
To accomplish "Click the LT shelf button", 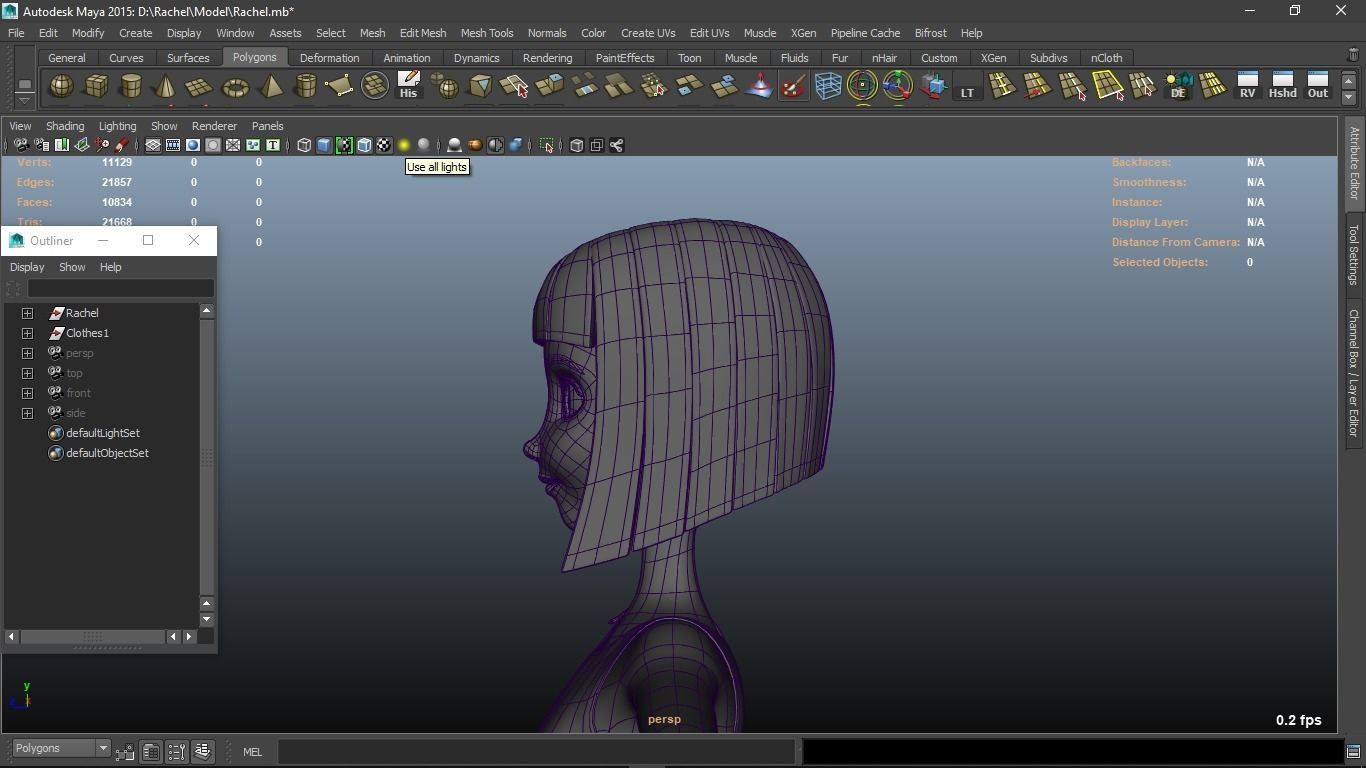I will (x=967, y=87).
